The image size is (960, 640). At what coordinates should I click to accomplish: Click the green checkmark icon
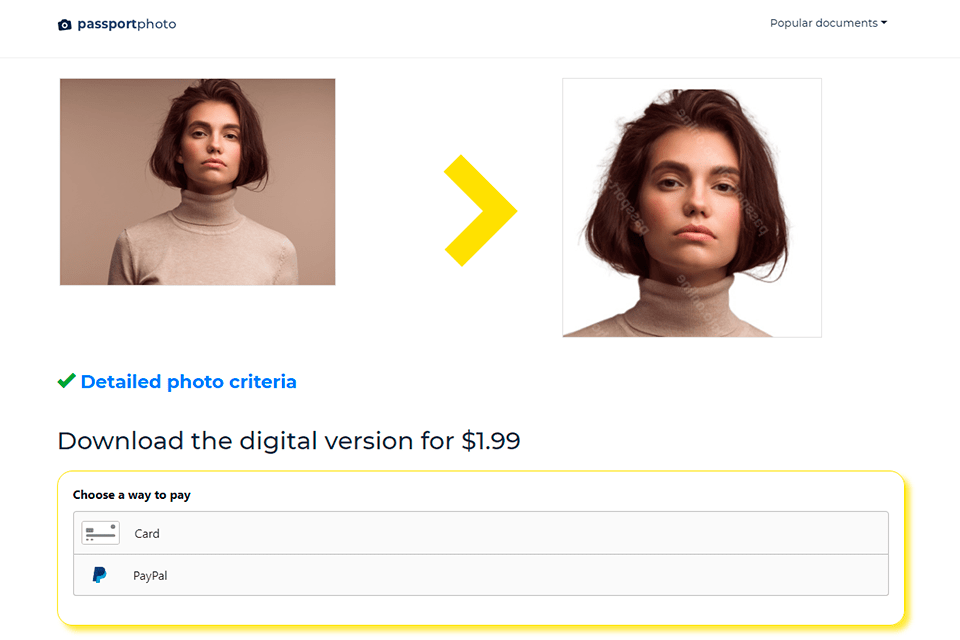pos(66,381)
